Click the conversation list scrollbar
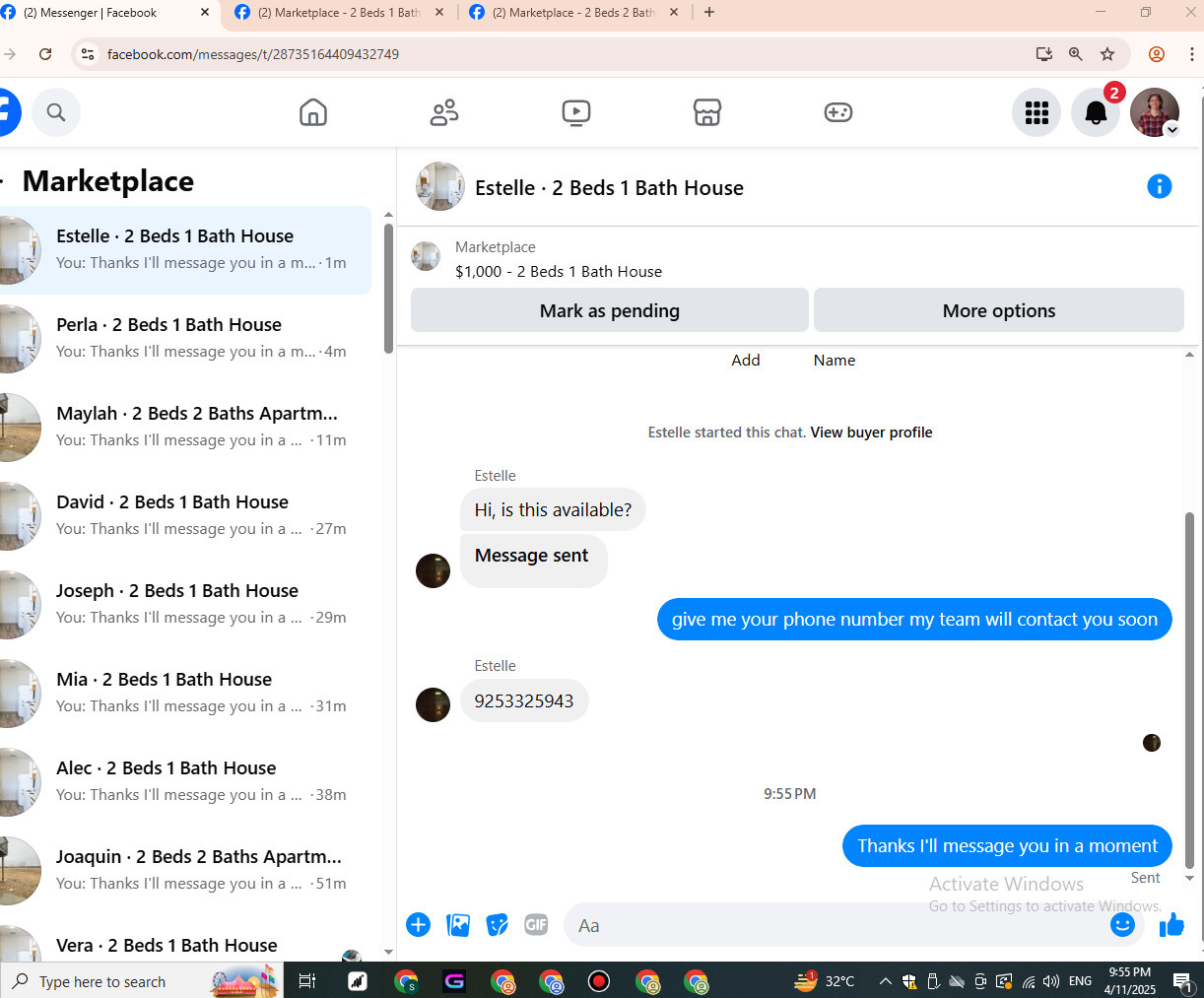This screenshot has height=998, width=1204. pyautogui.click(x=388, y=289)
